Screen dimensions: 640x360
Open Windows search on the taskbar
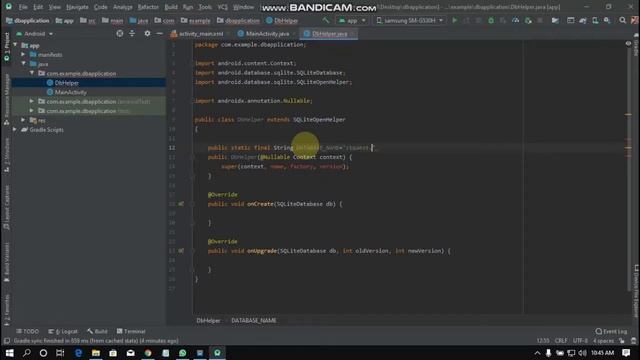[x=27, y=353]
